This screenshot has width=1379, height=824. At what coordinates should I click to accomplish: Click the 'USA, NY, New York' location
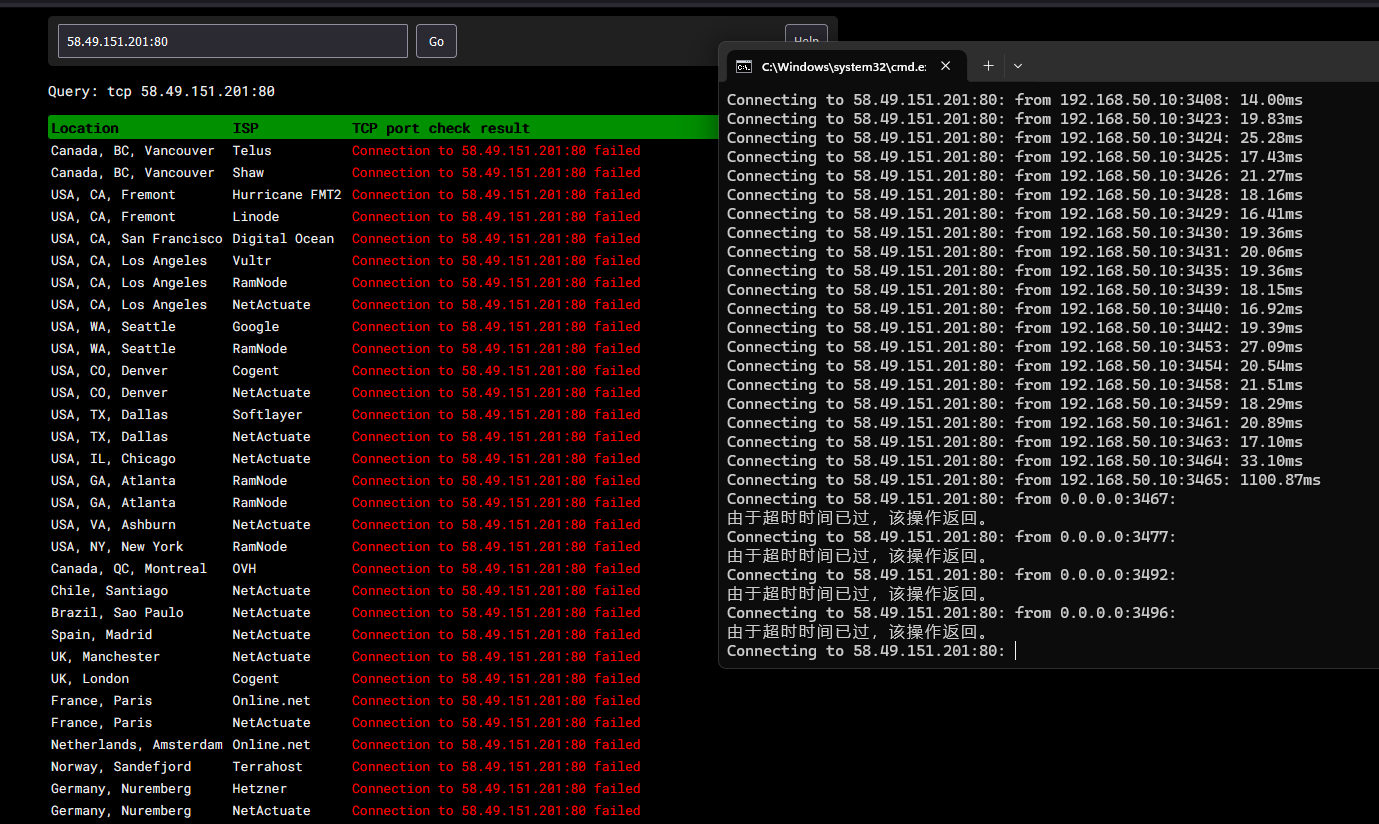pyautogui.click(x=117, y=547)
